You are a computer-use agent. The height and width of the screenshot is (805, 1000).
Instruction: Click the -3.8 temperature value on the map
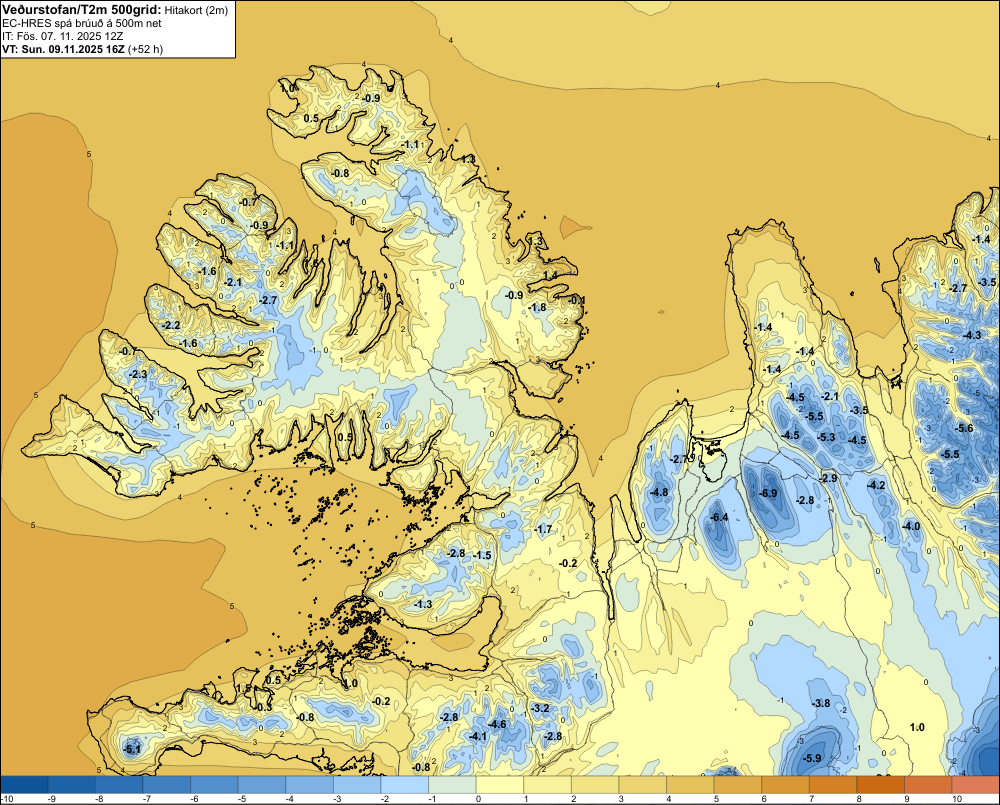[x=821, y=703]
